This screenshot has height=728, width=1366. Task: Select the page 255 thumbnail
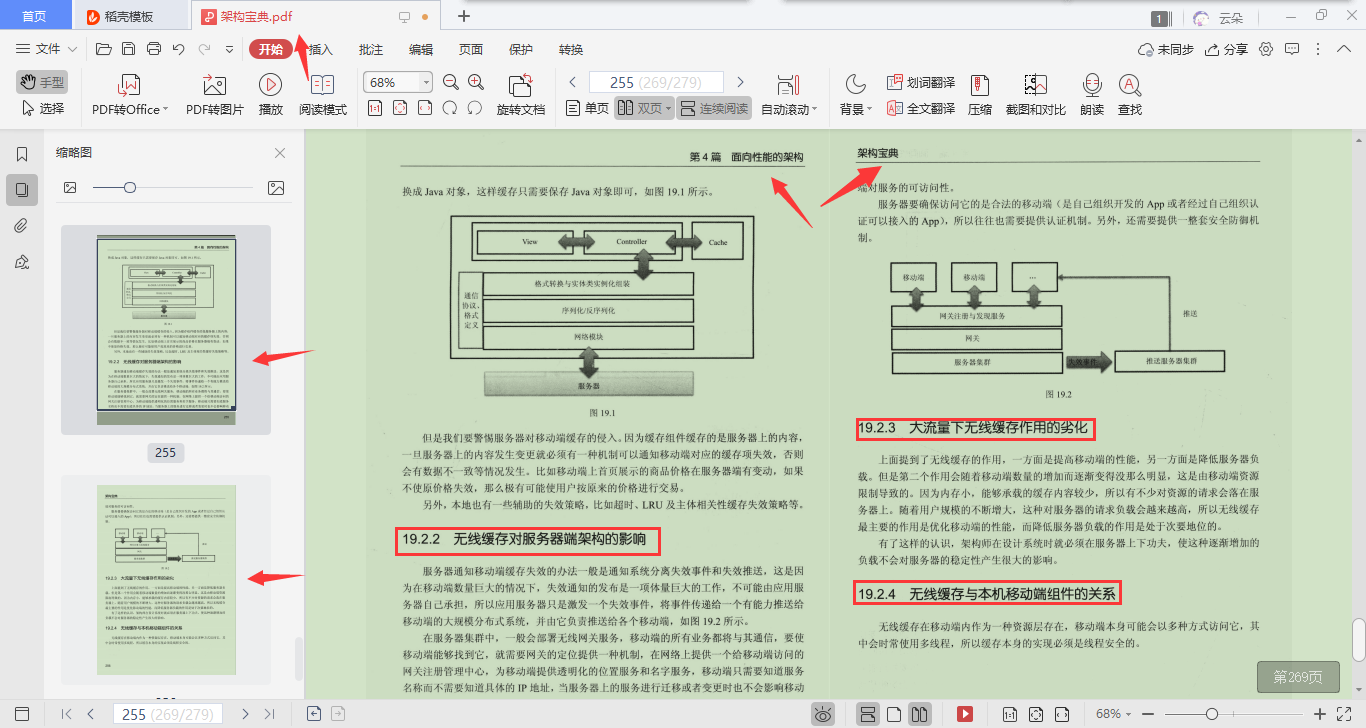pyautogui.click(x=165, y=330)
